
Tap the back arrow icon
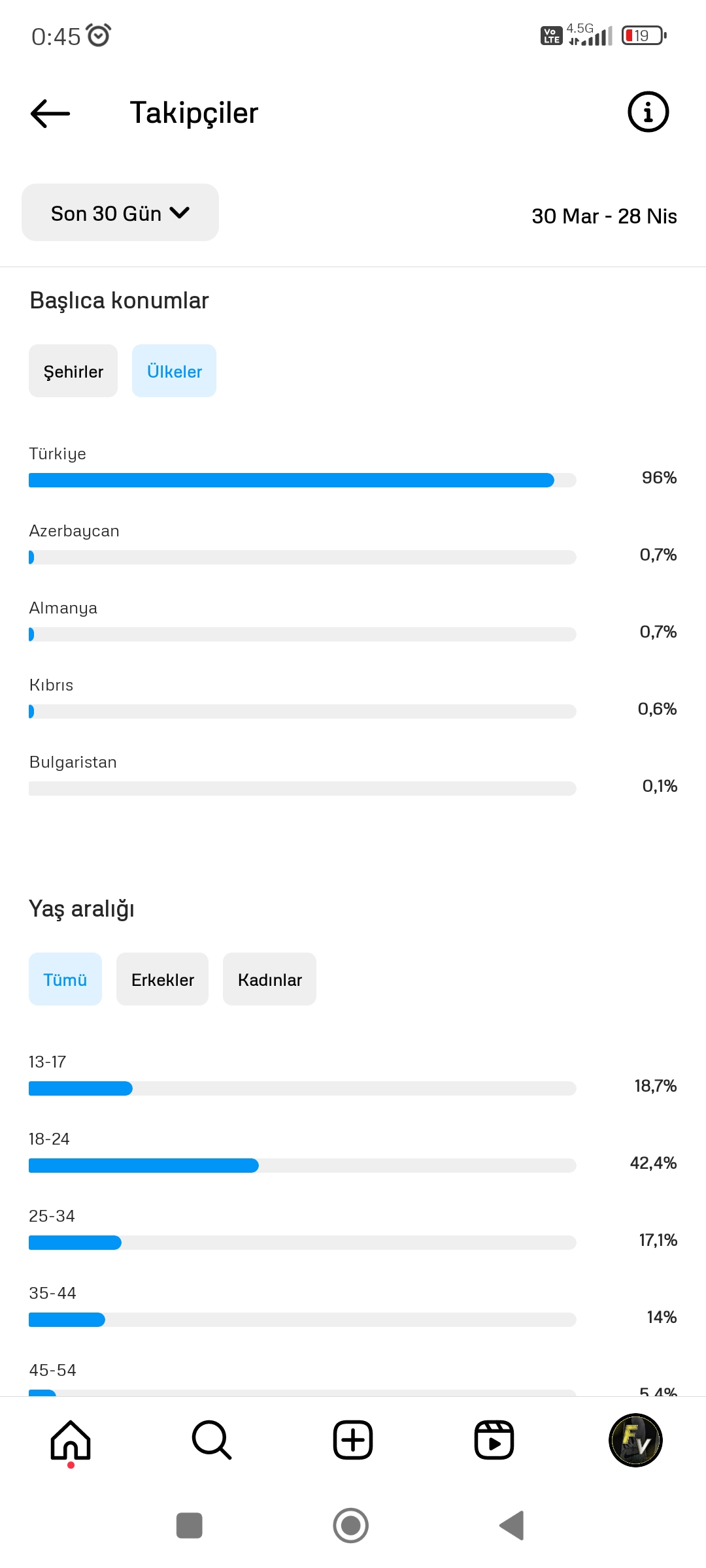pyautogui.click(x=50, y=114)
